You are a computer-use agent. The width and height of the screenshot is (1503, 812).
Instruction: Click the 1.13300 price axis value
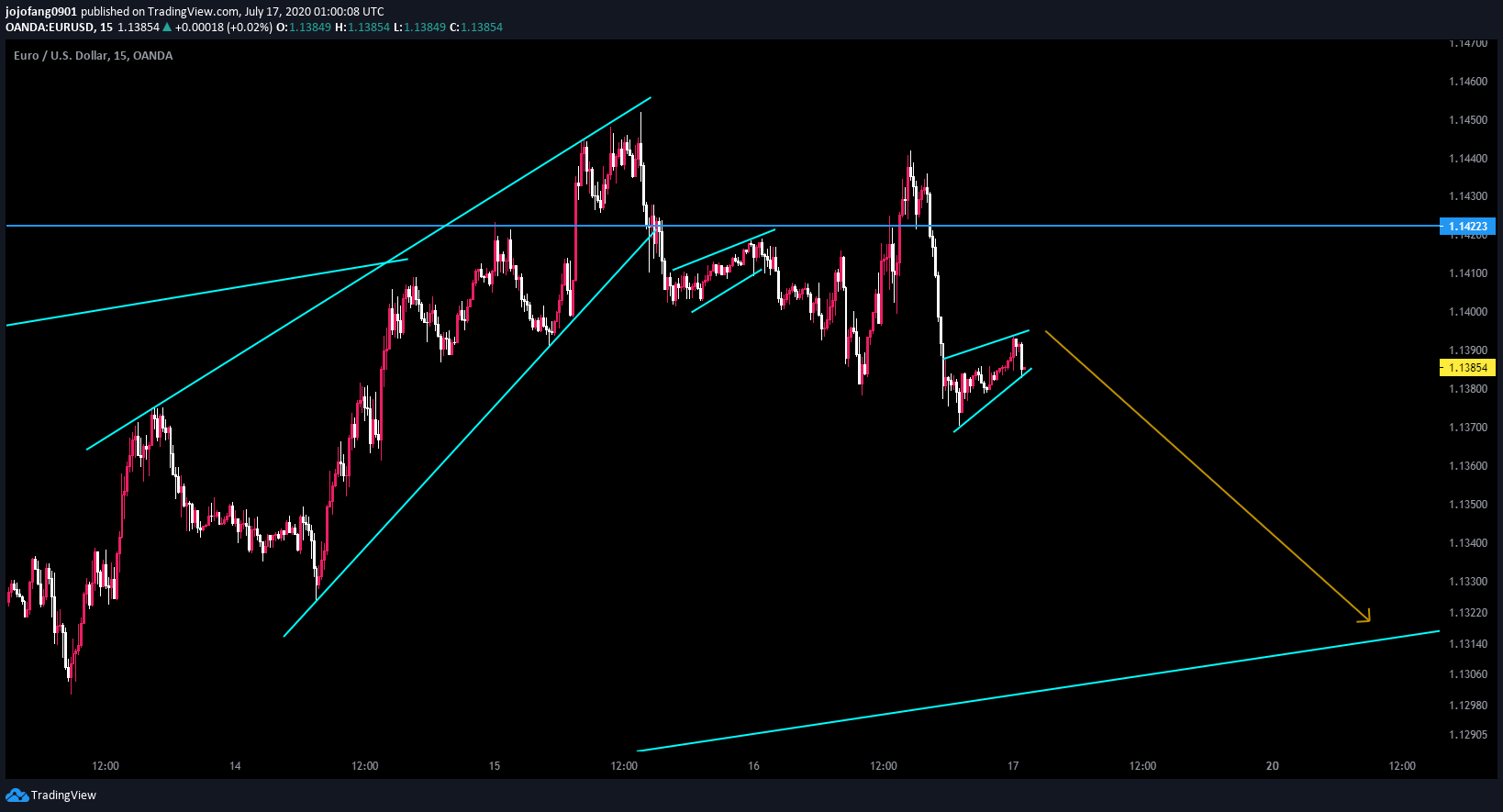pos(1468,582)
